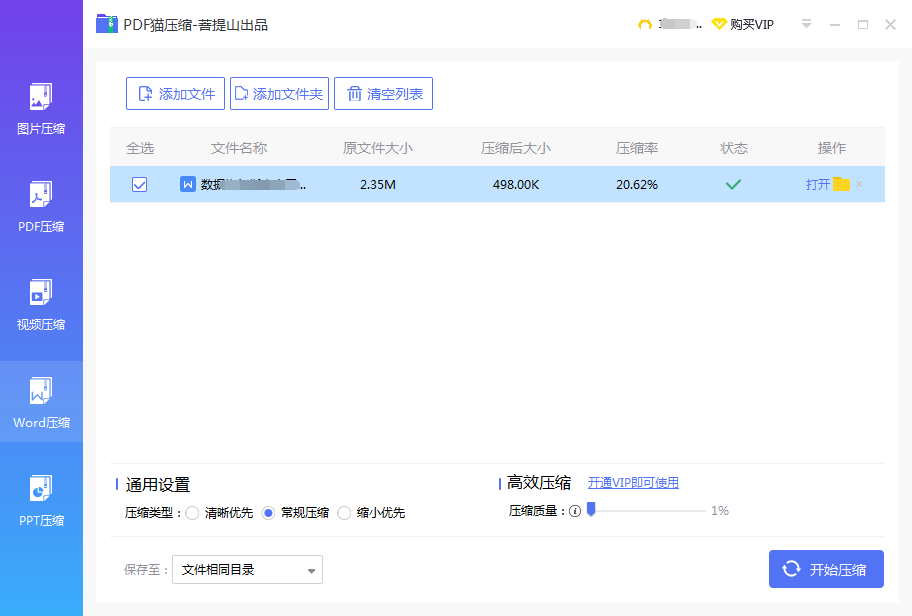Switch to the PDF压缩 section
Screen dimensions: 912x616
tap(41, 207)
